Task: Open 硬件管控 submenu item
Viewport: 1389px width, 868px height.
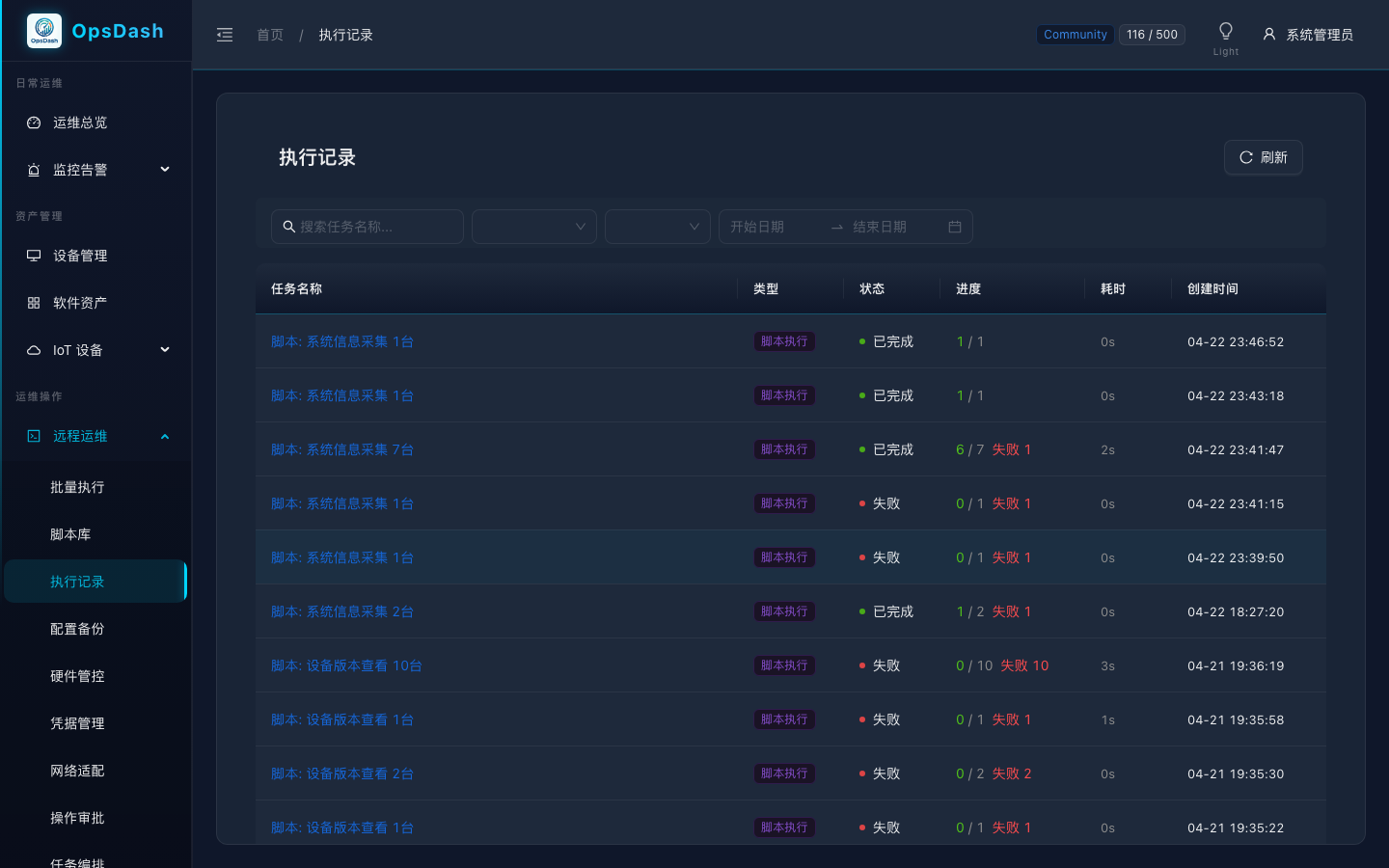Action: tap(95, 676)
